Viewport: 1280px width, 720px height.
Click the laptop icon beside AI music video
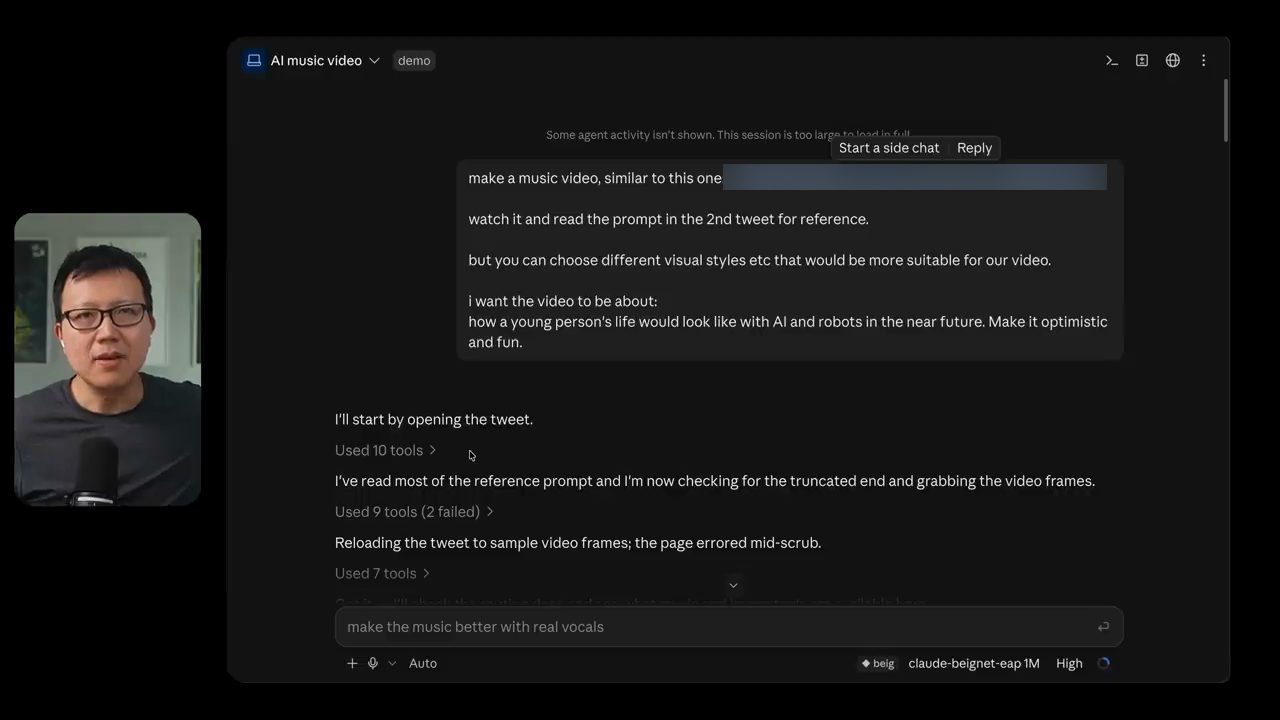point(254,61)
